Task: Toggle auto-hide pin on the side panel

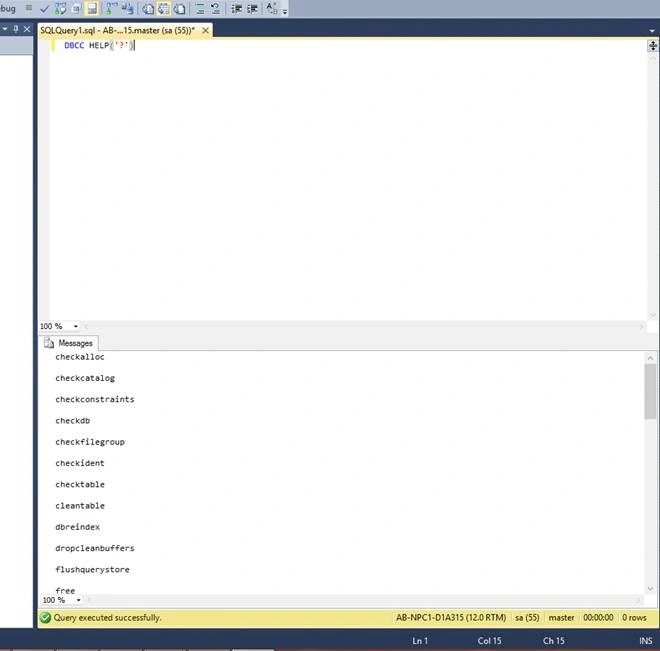Action: pos(16,29)
